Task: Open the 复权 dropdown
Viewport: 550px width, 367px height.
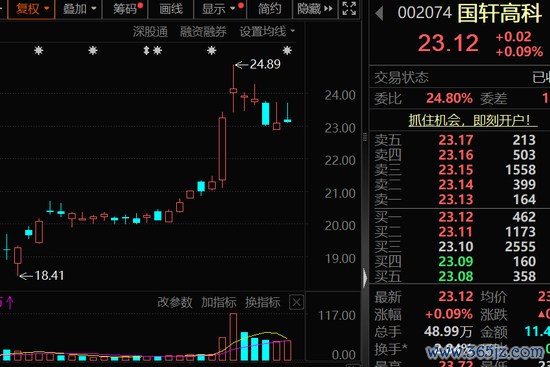Action: [31, 9]
